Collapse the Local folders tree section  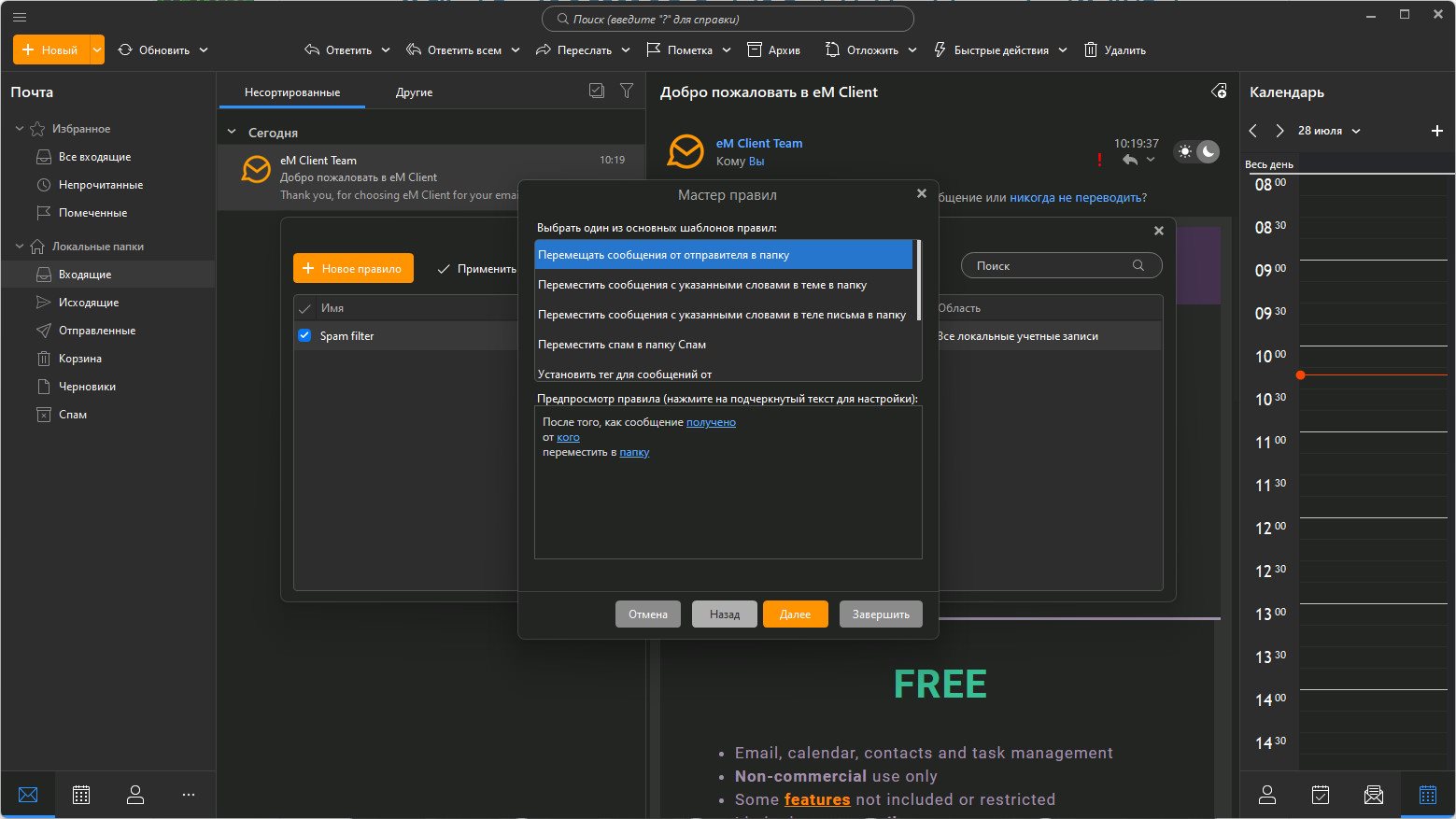[x=20, y=247]
